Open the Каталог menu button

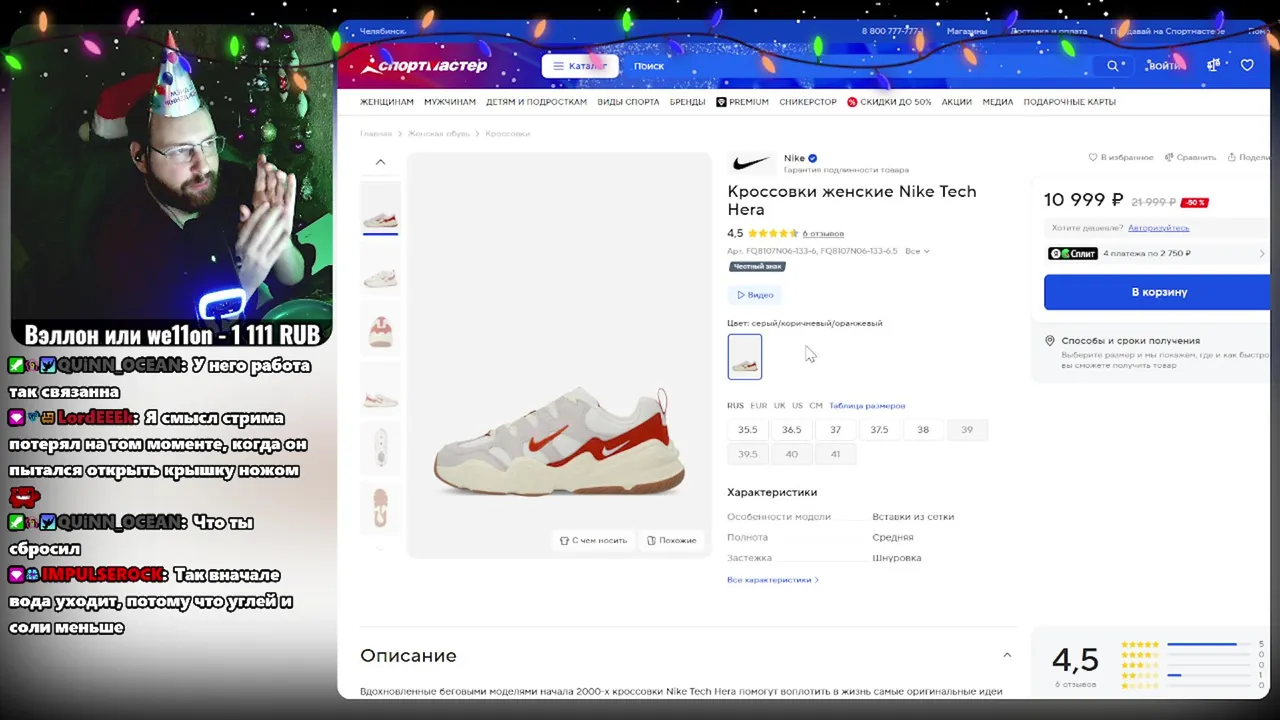coord(580,66)
